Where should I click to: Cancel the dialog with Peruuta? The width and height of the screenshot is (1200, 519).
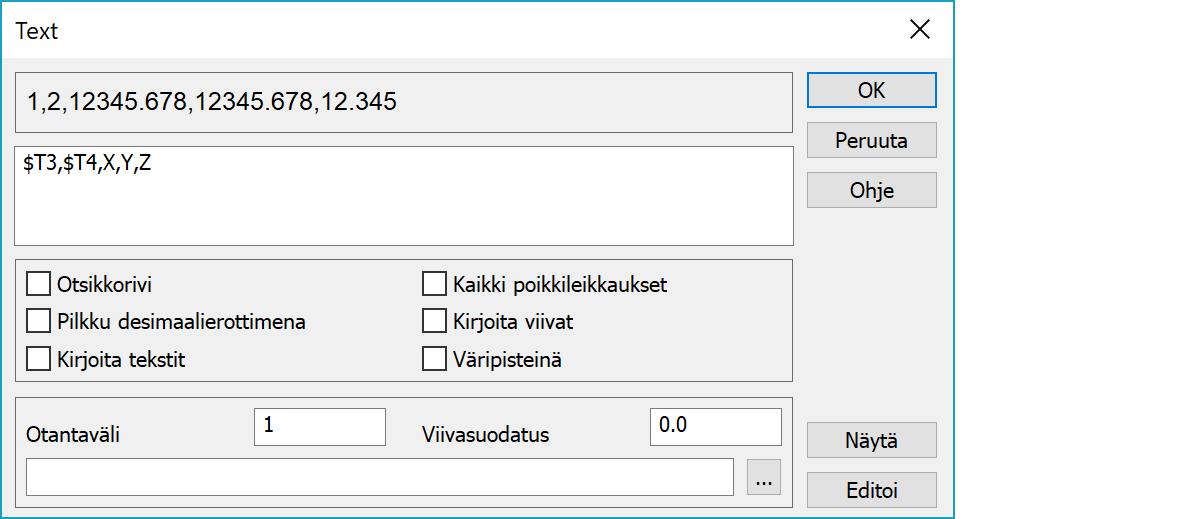click(x=871, y=141)
